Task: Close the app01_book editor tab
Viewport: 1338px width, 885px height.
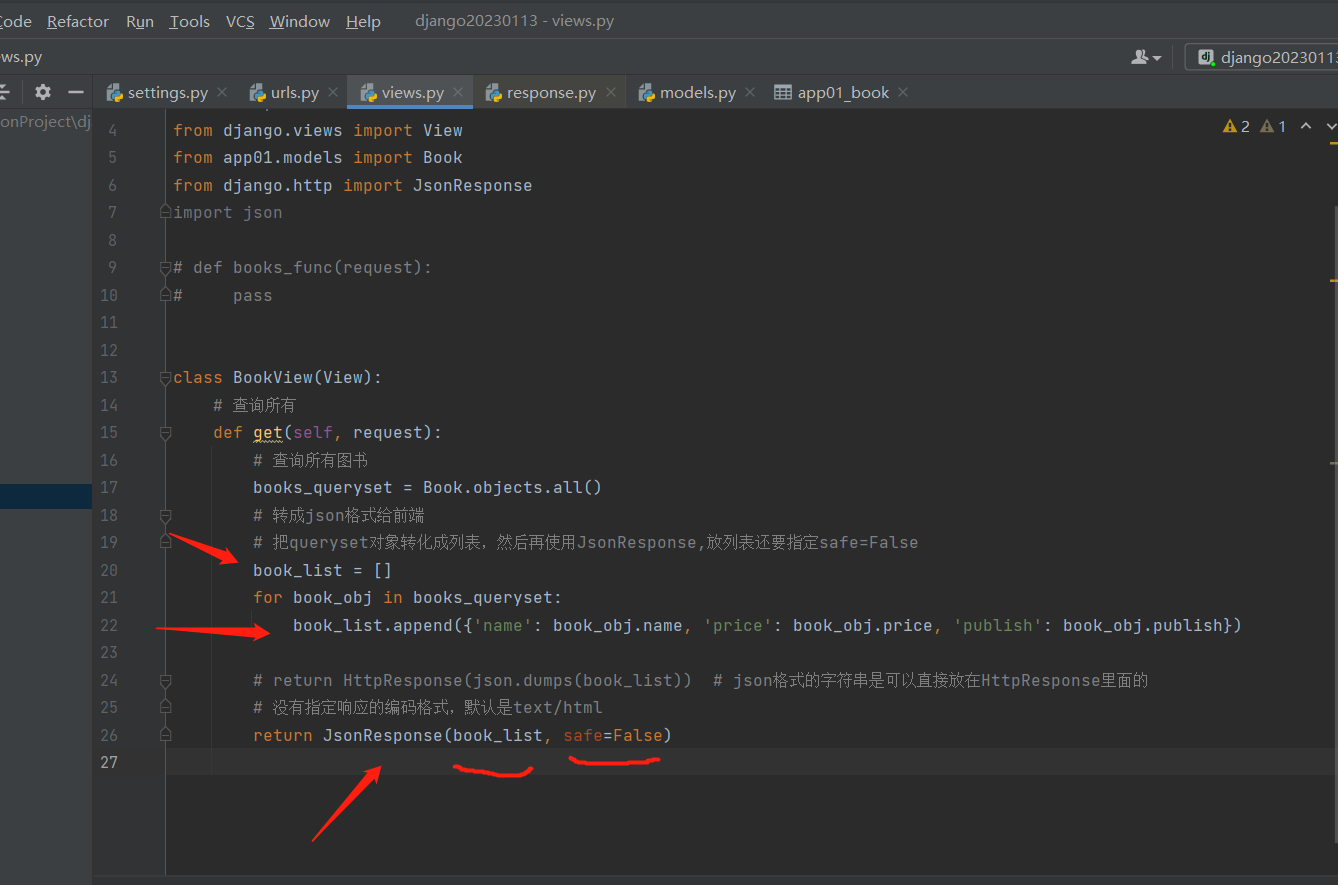Action: point(903,92)
